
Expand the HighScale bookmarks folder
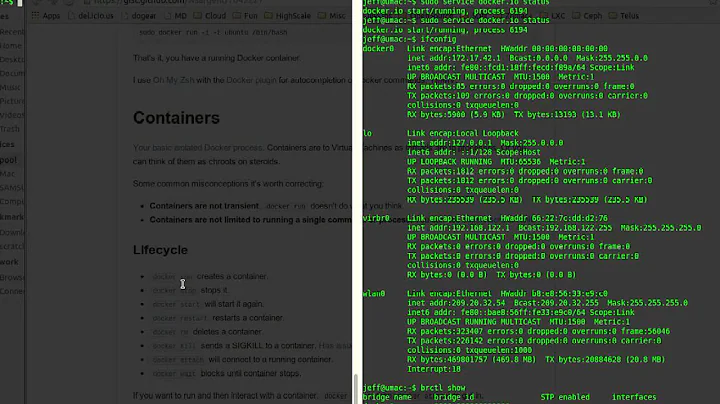[288, 16]
